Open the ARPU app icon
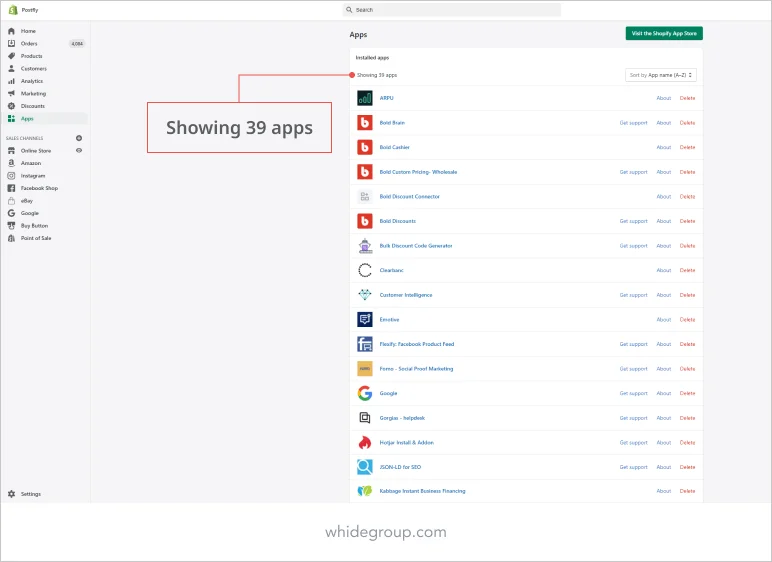This screenshot has width=772, height=562. (x=364, y=98)
